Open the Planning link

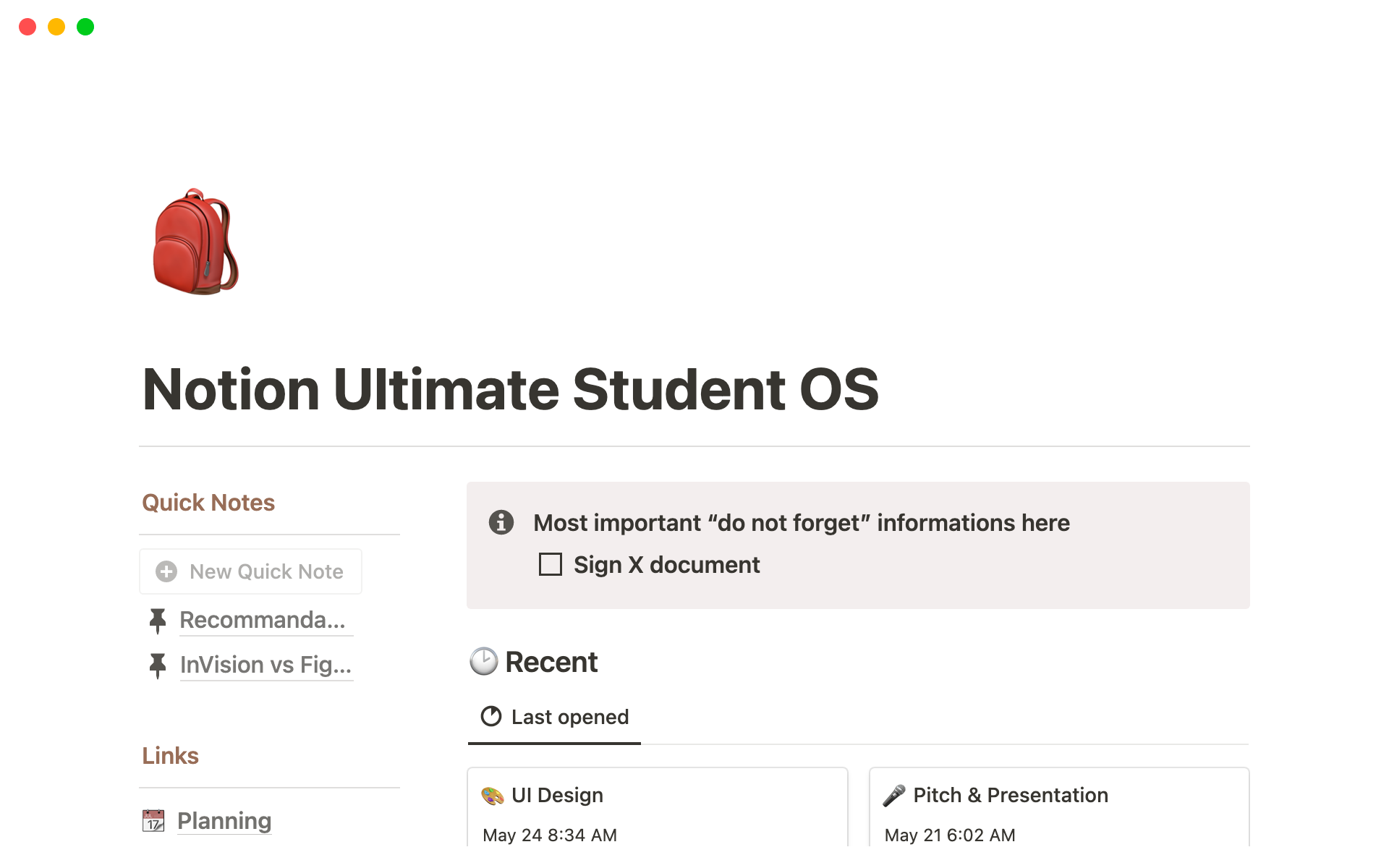224,821
